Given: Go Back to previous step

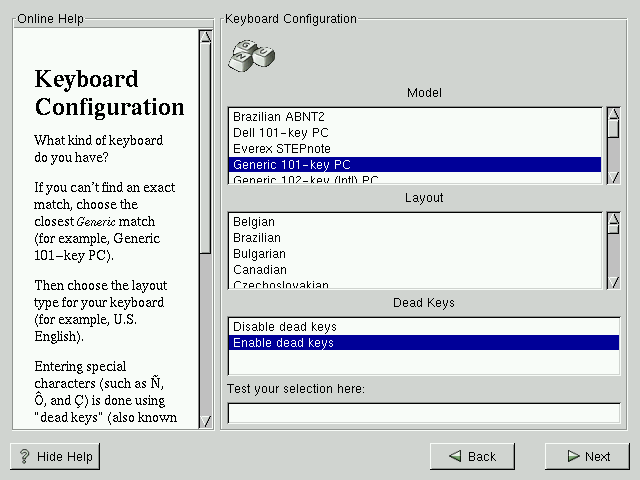Looking at the screenshot, I should 472,456.
